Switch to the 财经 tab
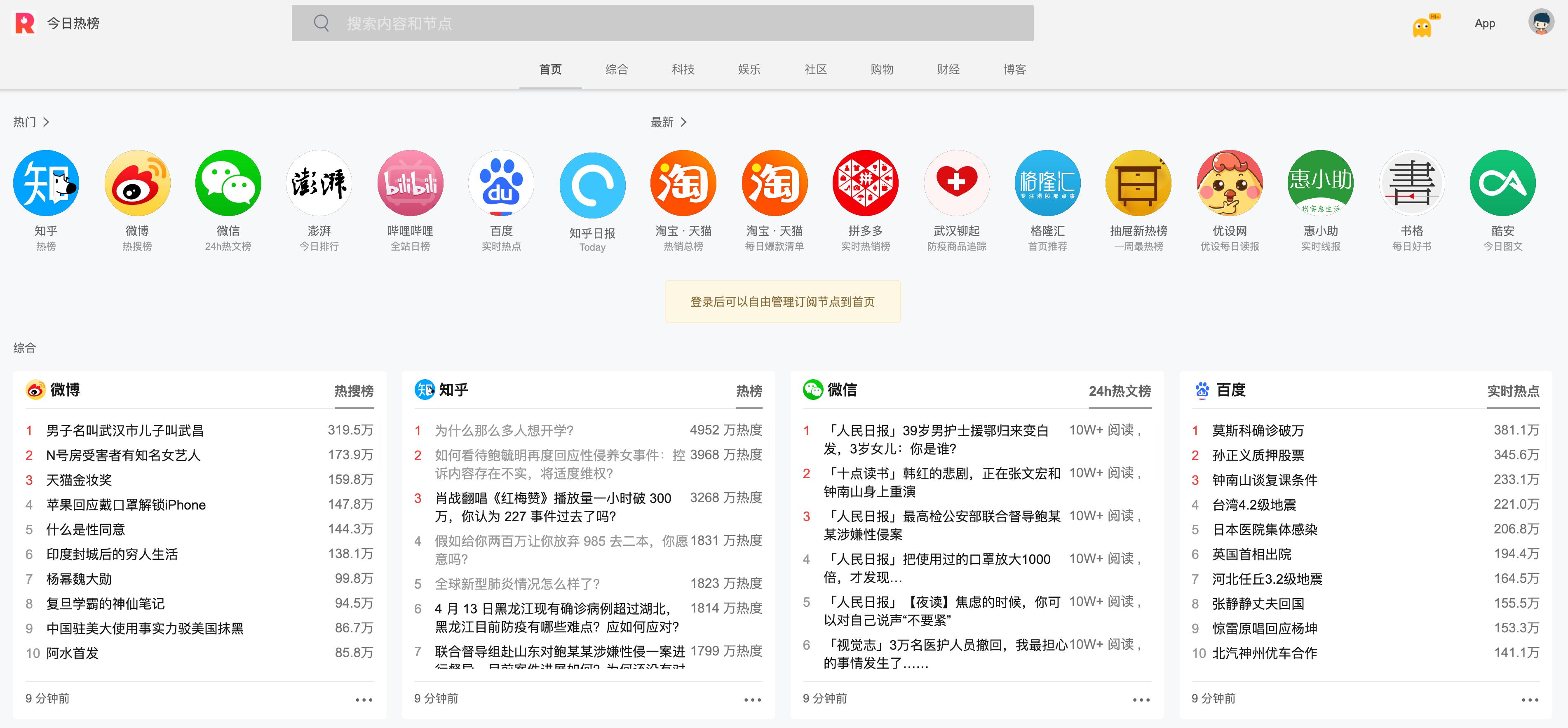This screenshot has width=1568, height=728. pyautogui.click(x=948, y=69)
